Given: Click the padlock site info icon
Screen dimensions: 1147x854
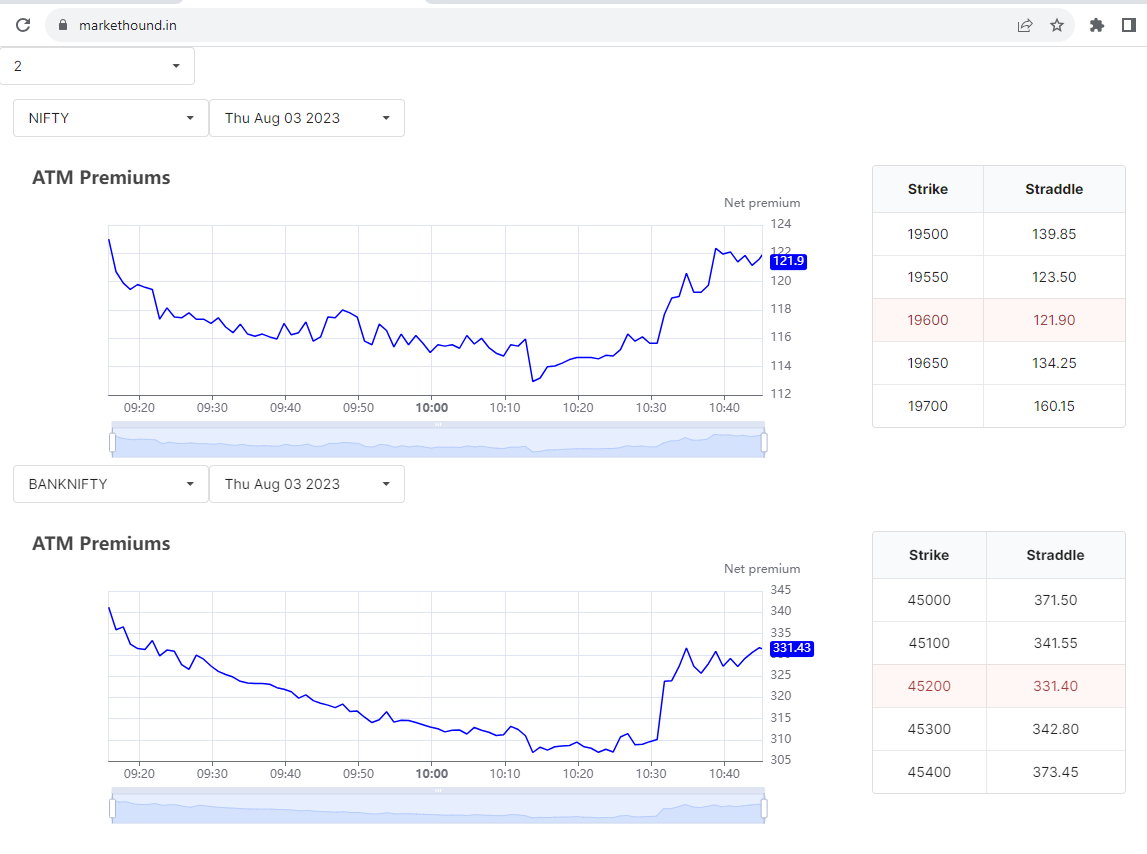Looking at the screenshot, I should pyautogui.click(x=62, y=25).
